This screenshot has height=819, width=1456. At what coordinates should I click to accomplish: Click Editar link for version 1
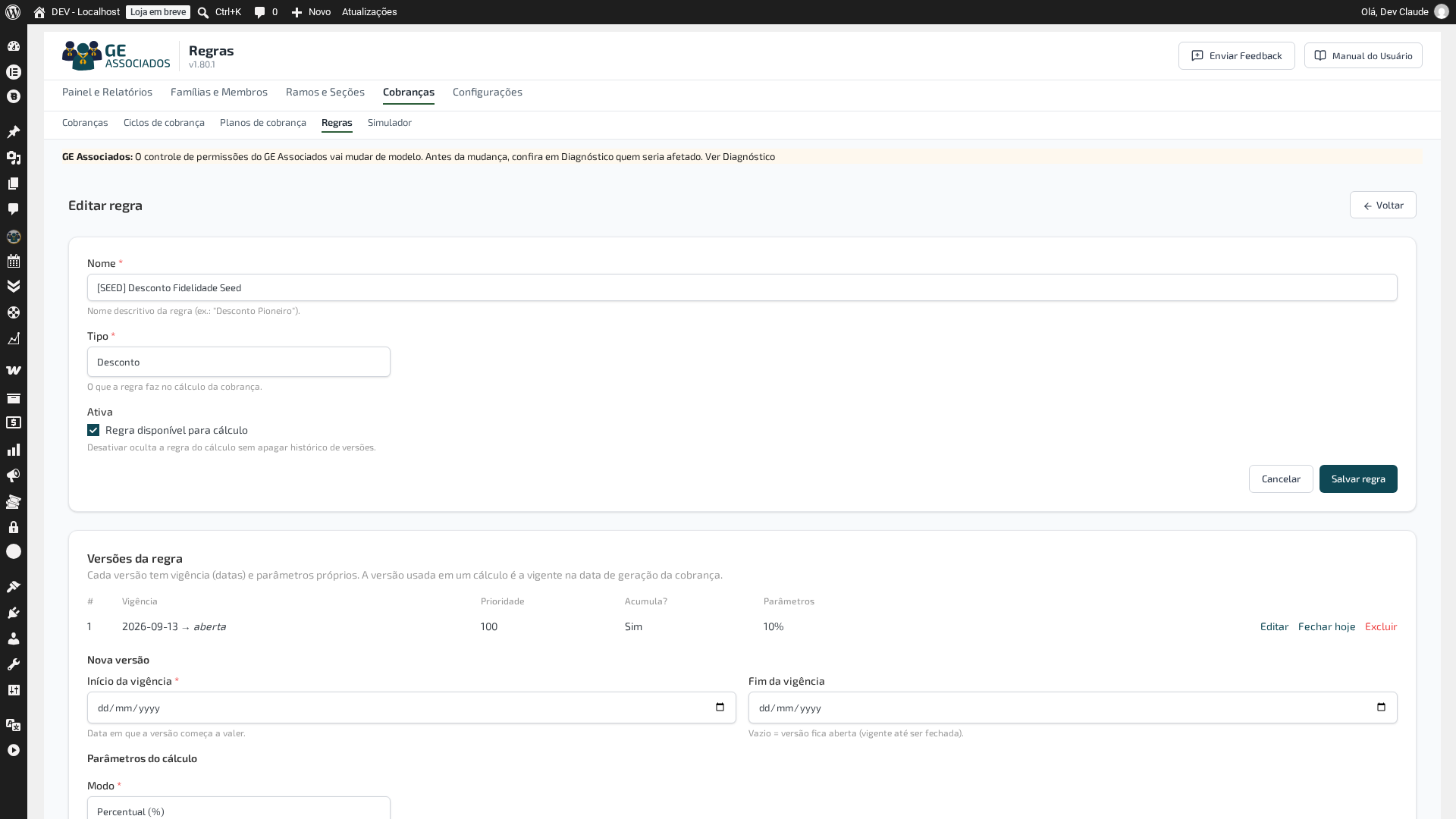click(x=1274, y=626)
